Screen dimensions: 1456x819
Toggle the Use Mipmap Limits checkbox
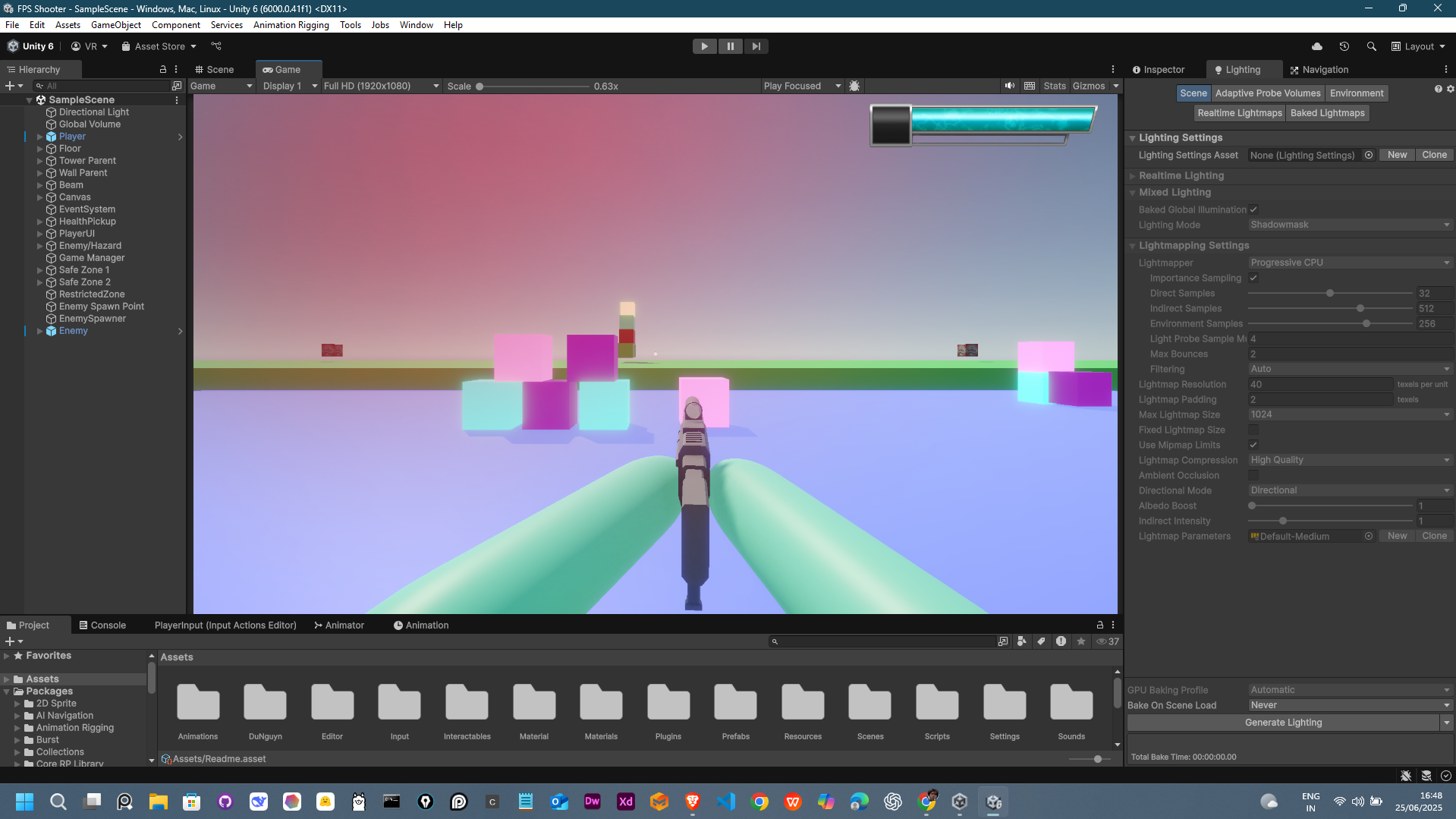pyautogui.click(x=1253, y=445)
